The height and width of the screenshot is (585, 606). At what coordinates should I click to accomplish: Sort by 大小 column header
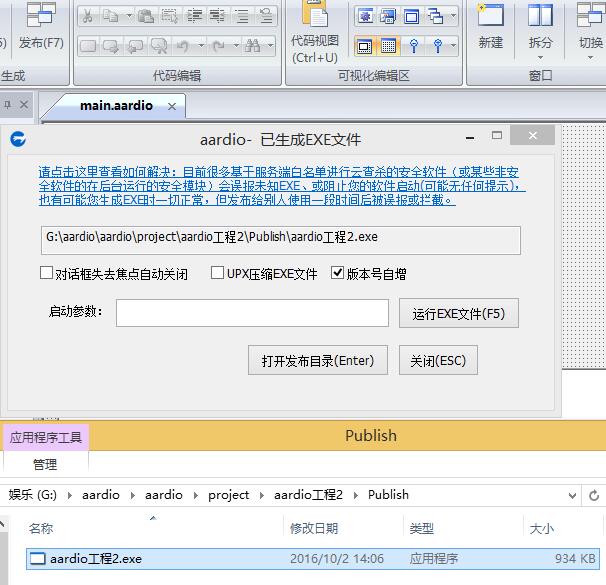541,528
